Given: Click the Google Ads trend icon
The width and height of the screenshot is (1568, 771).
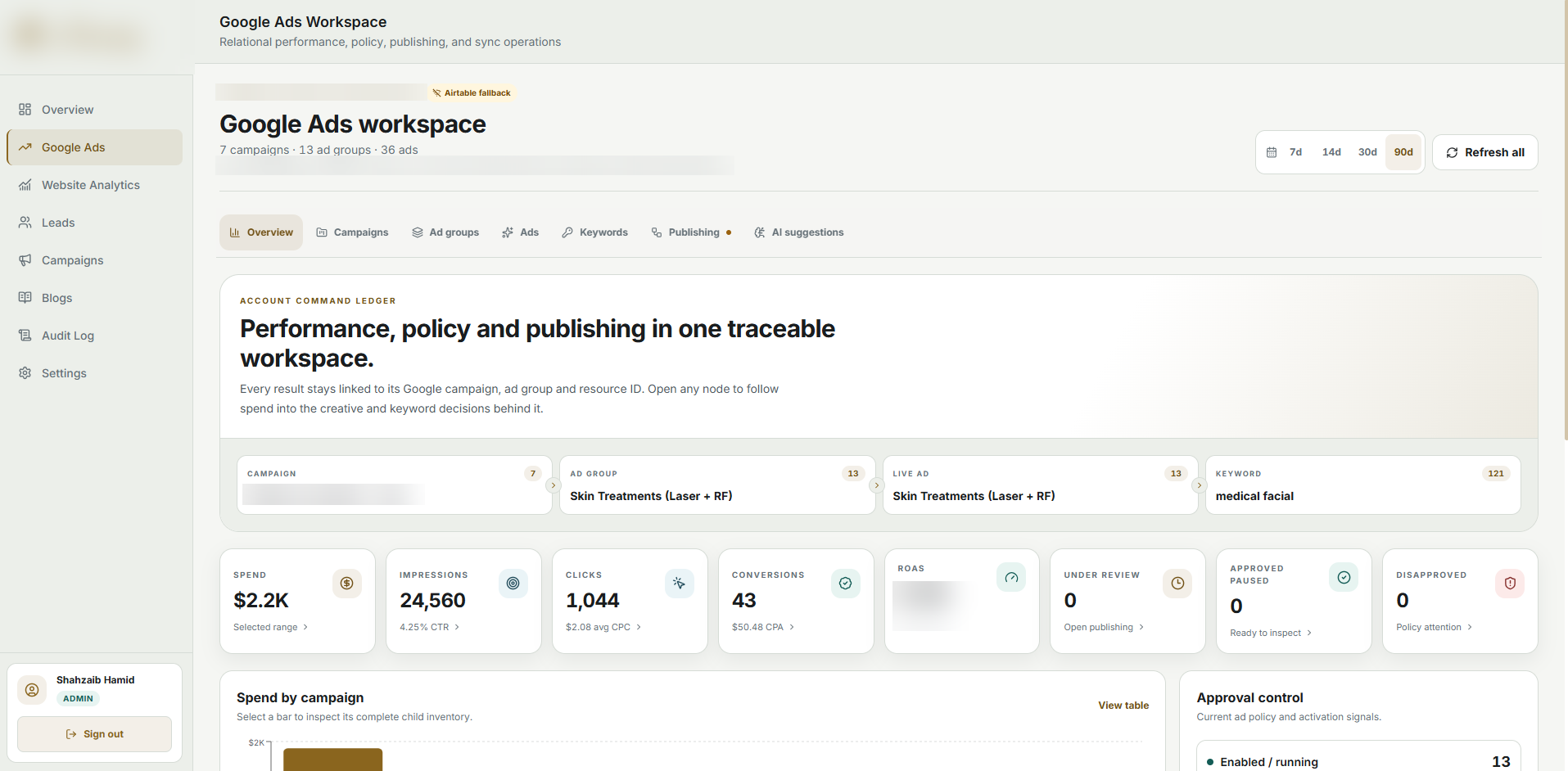Looking at the screenshot, I should pyautogui.click(x=25, y=147).
